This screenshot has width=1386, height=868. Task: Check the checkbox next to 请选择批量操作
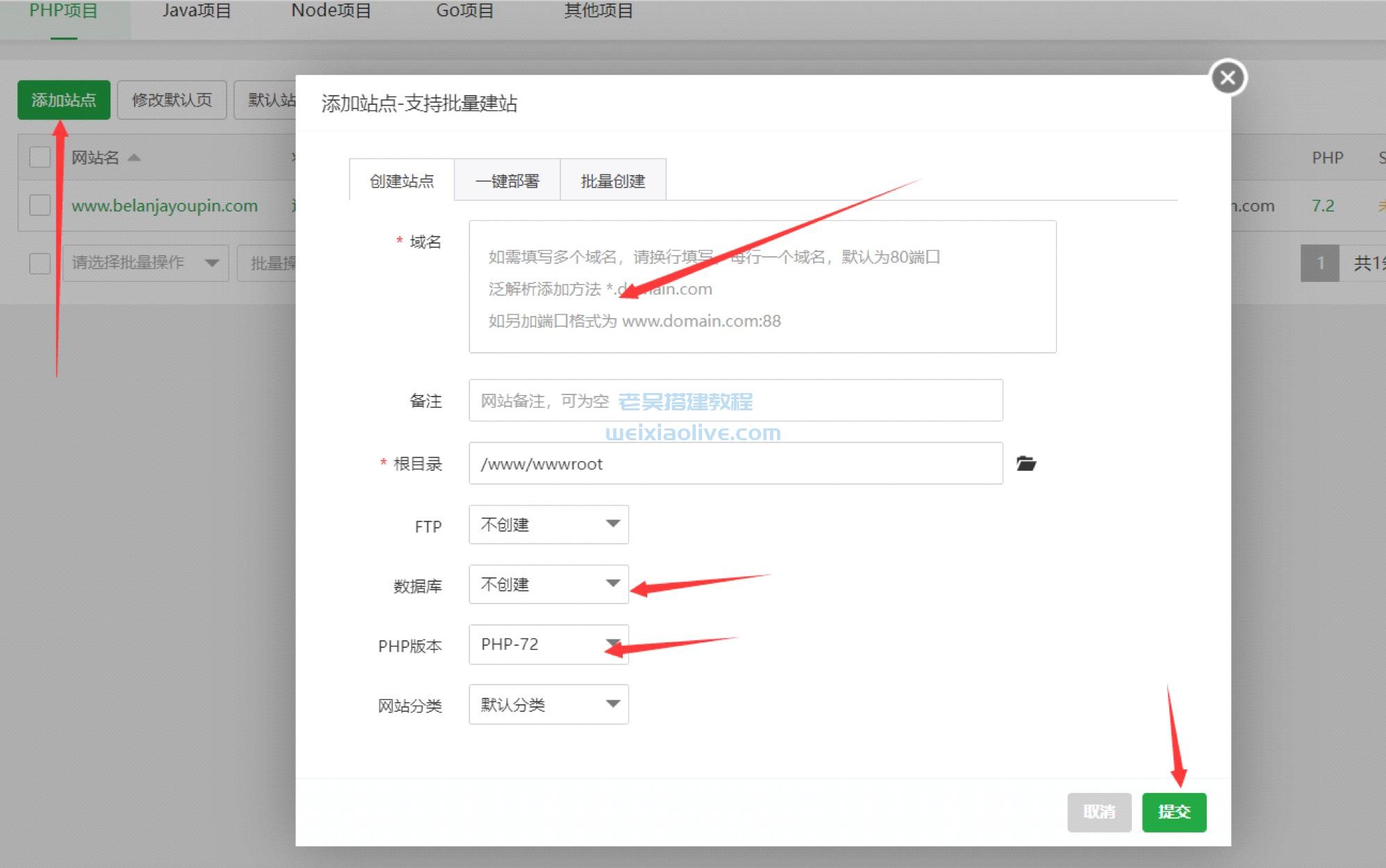pos(40,262)
